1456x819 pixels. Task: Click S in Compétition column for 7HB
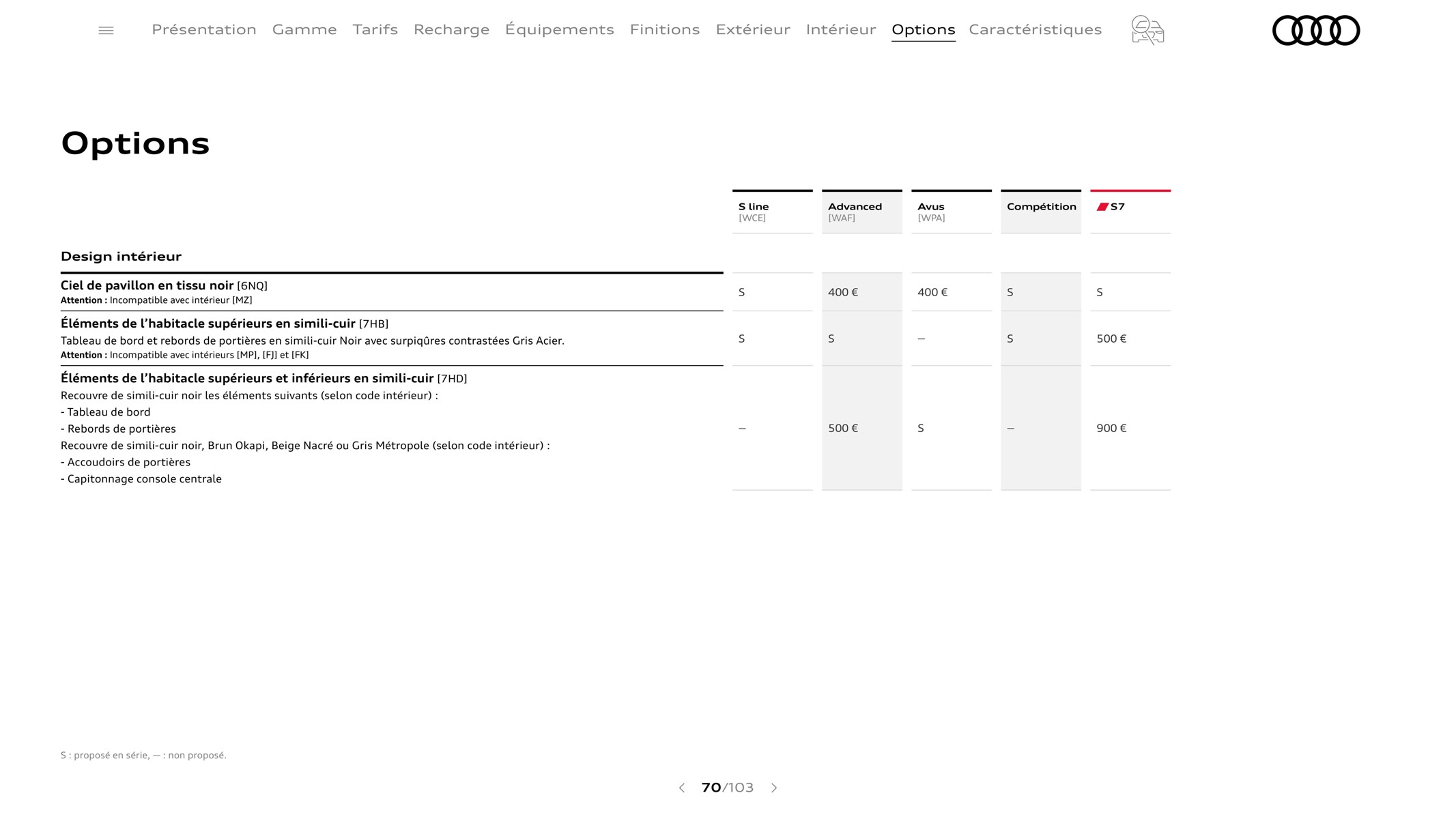click(1010, 339)
